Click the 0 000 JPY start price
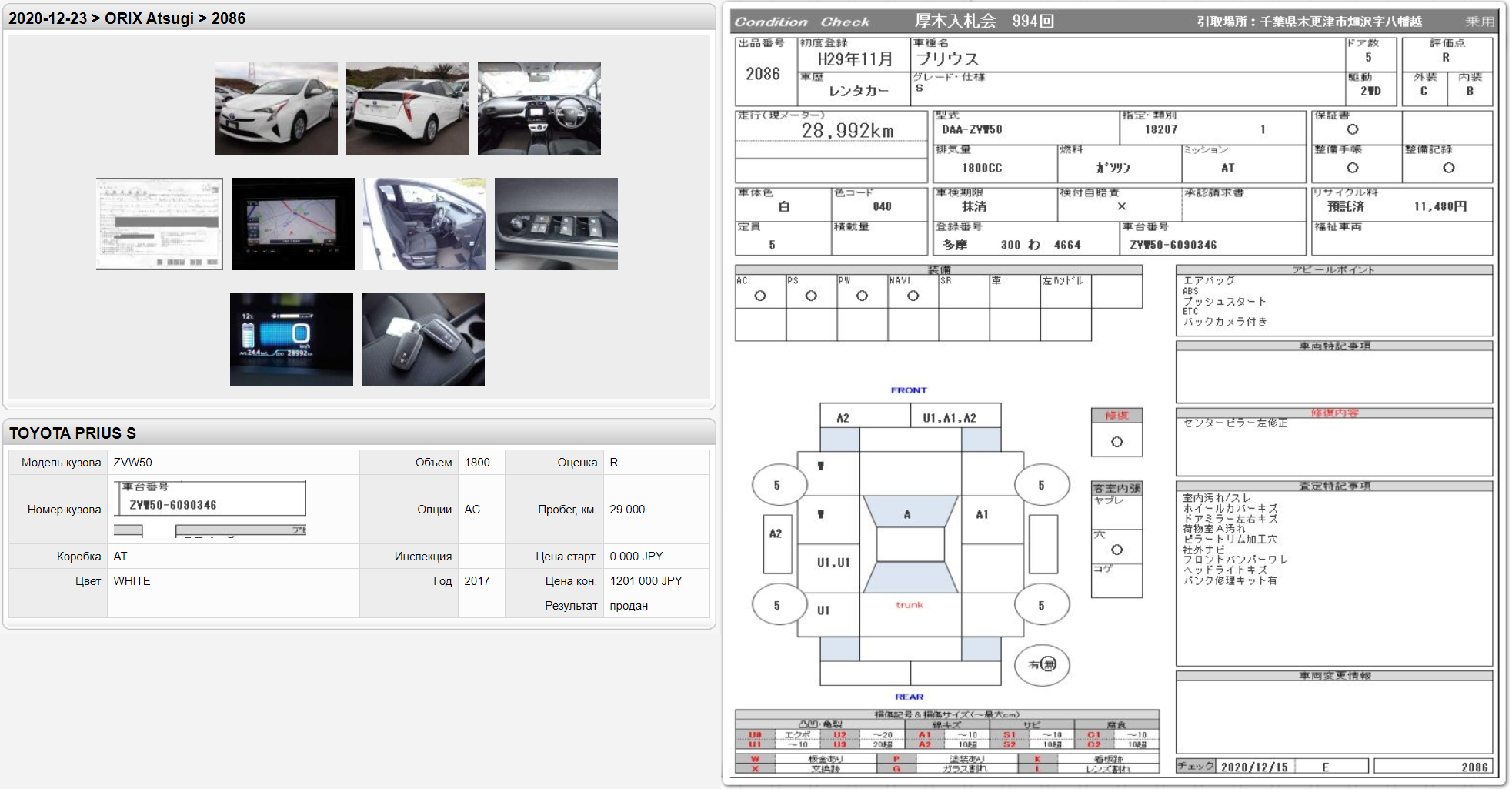1512x789 pixels. (x=636, y=557)
